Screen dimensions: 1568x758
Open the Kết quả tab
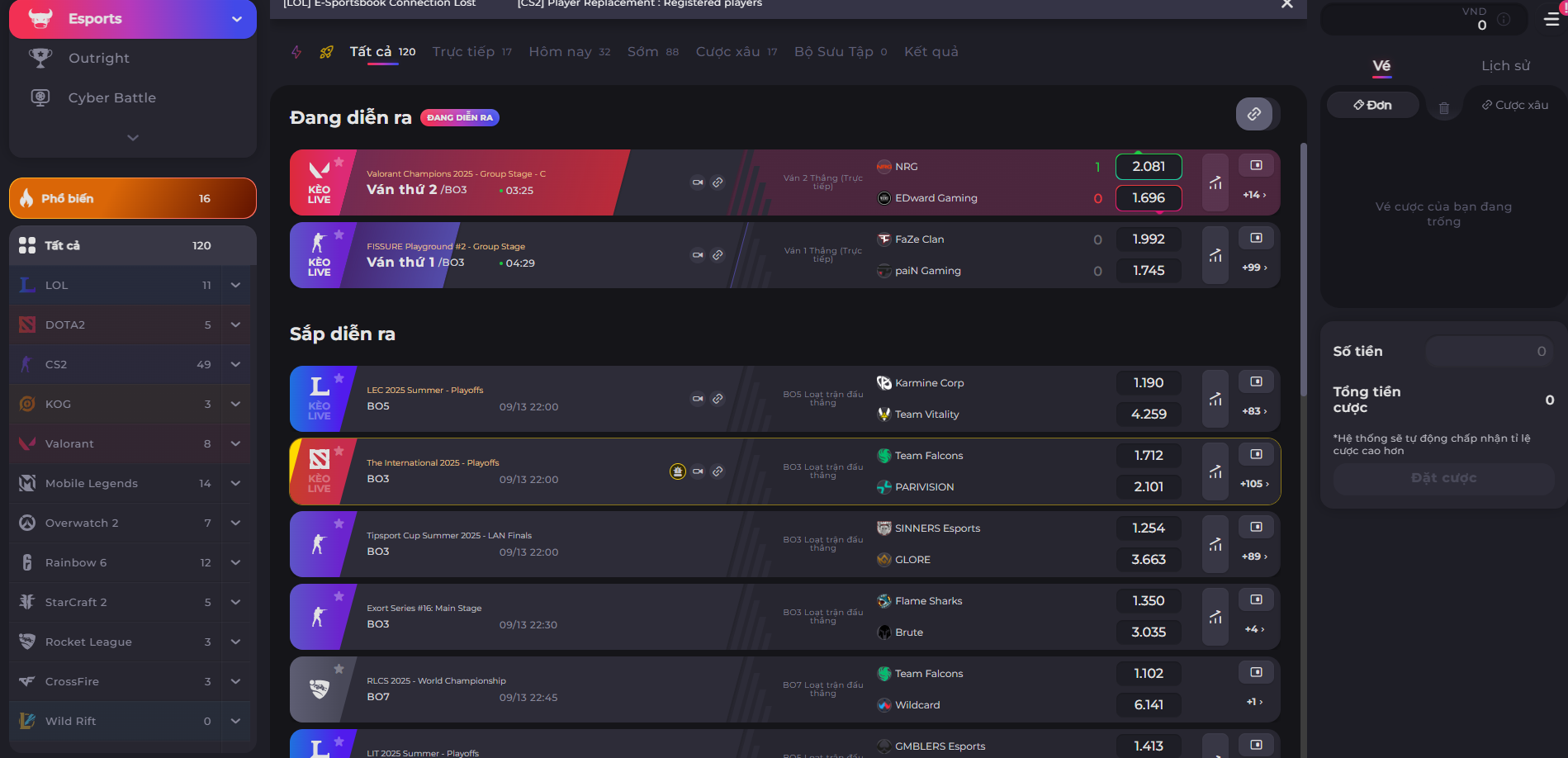(x=931, y=52)
